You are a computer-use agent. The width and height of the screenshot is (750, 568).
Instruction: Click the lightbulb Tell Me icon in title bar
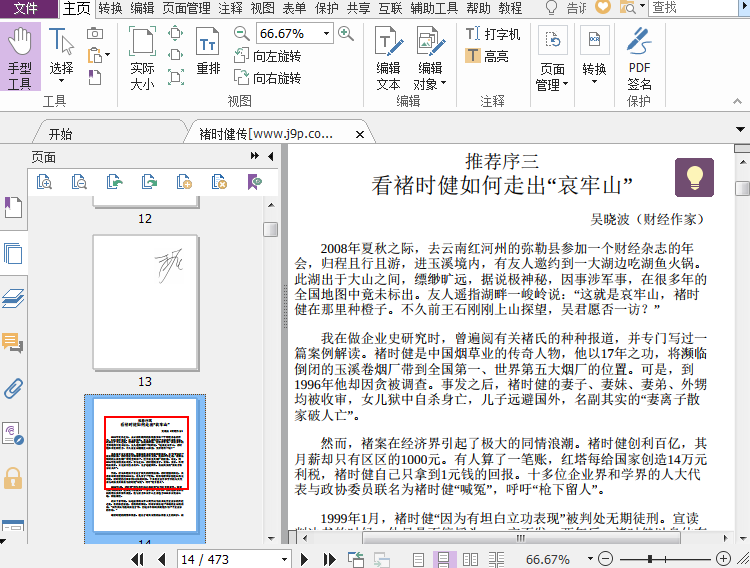551,8
